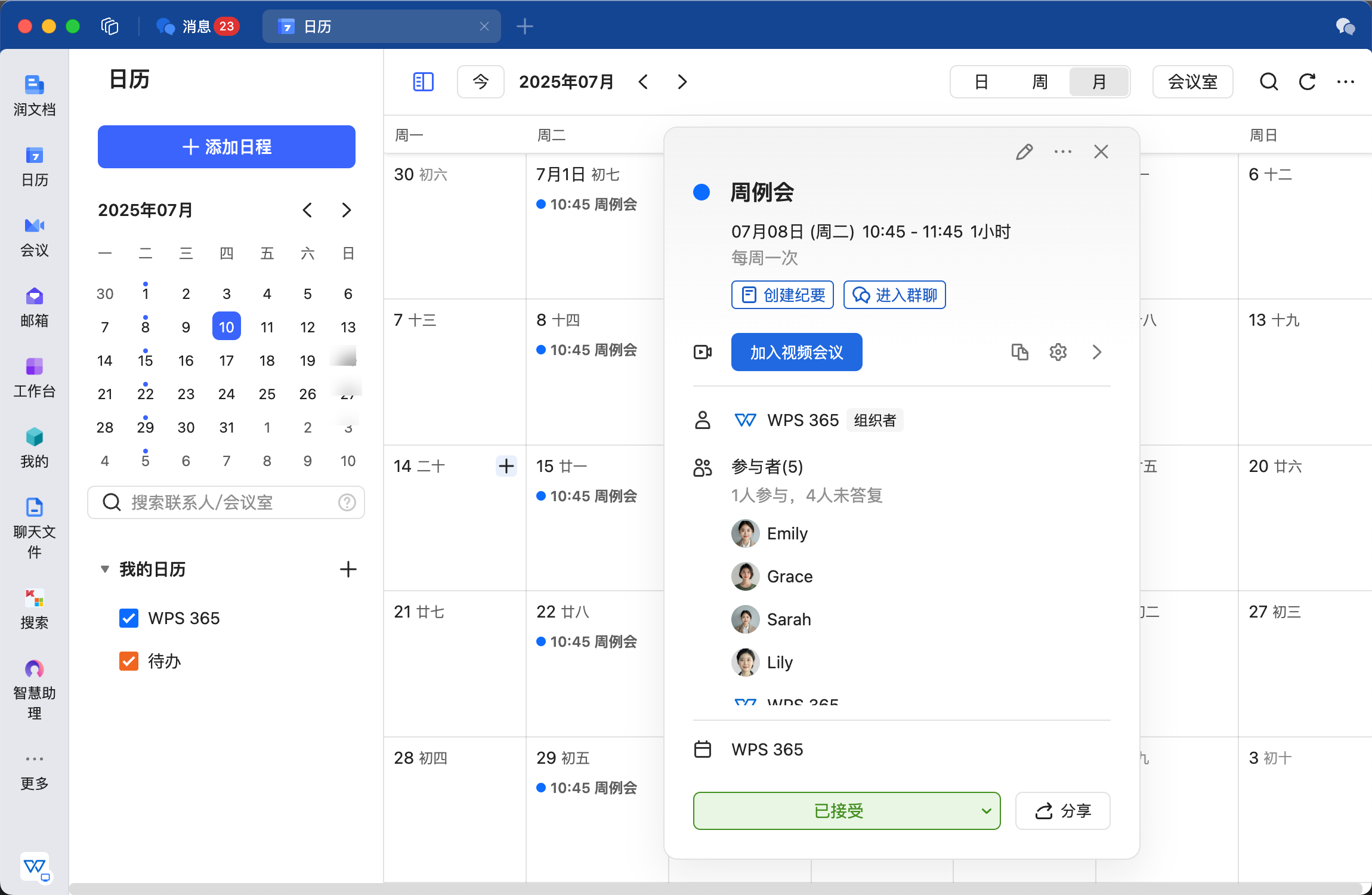This screenshot has height=895, width=1372.
Task: Open 润文档 in the sidebar
Action: point(34,95)
